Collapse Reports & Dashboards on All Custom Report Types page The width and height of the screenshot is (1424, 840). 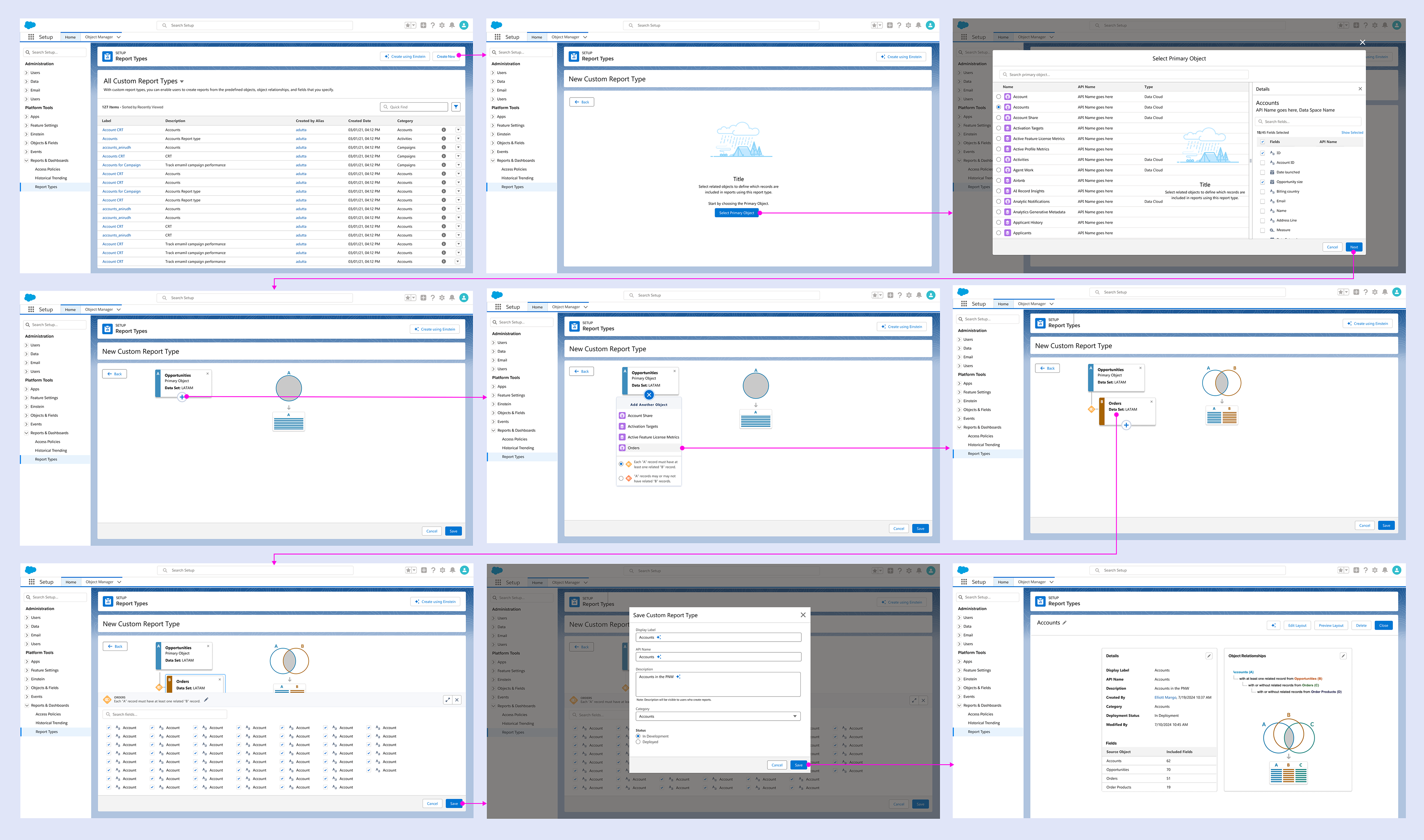(x=27, y=161)
